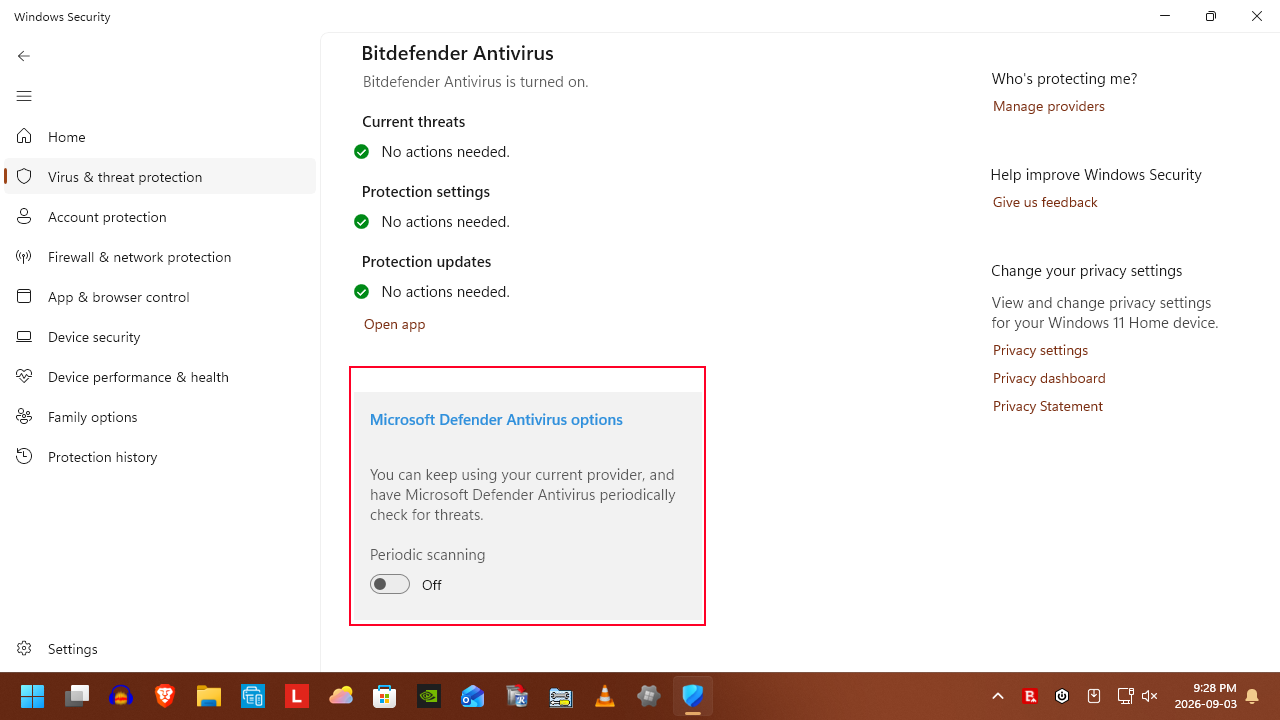Click Give us feedback link
1280x720 pixels.
pyautogui.click(x=1045, y=202)
